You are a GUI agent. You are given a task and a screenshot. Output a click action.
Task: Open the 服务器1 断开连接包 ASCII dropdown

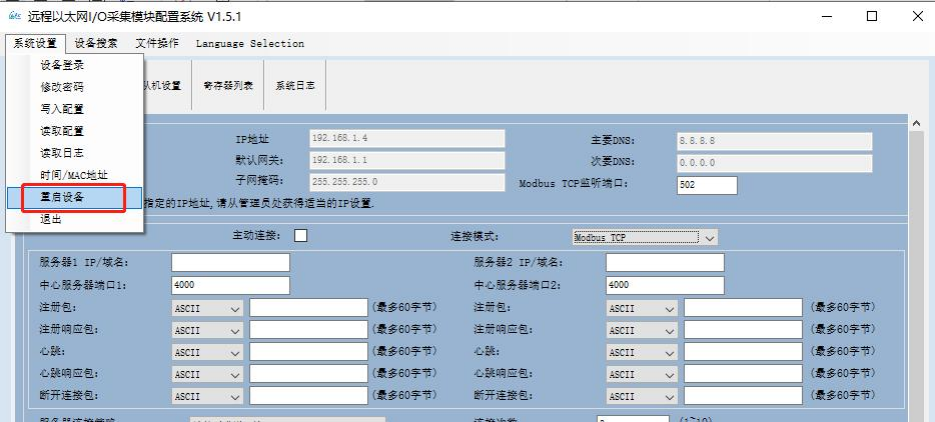(207, 396)
